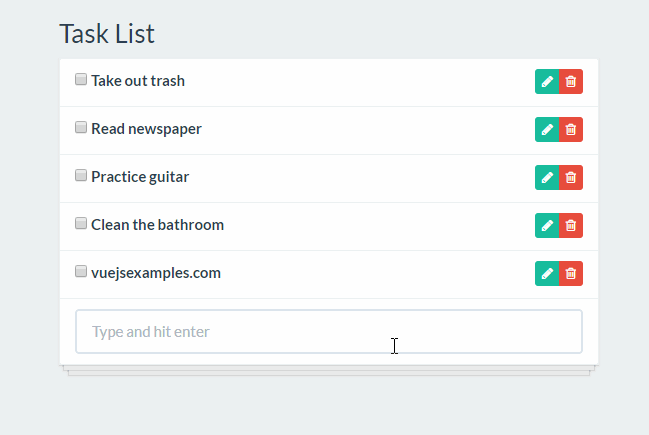
Task: Toggle 'Clean the bathroom' checkbox
Action: tap(81, 223)
